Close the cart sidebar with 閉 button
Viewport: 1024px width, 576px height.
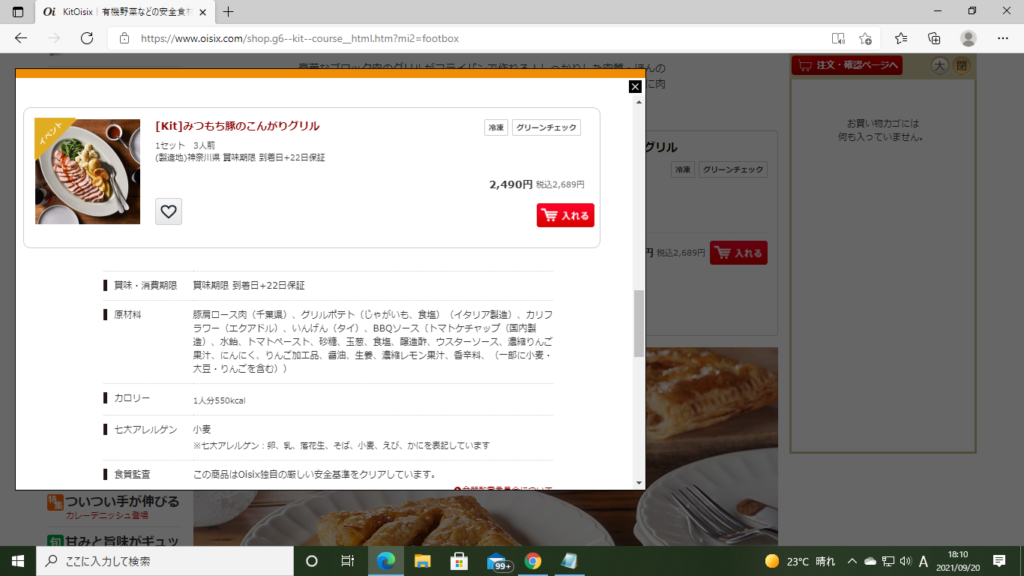click(x=961, y=65)
